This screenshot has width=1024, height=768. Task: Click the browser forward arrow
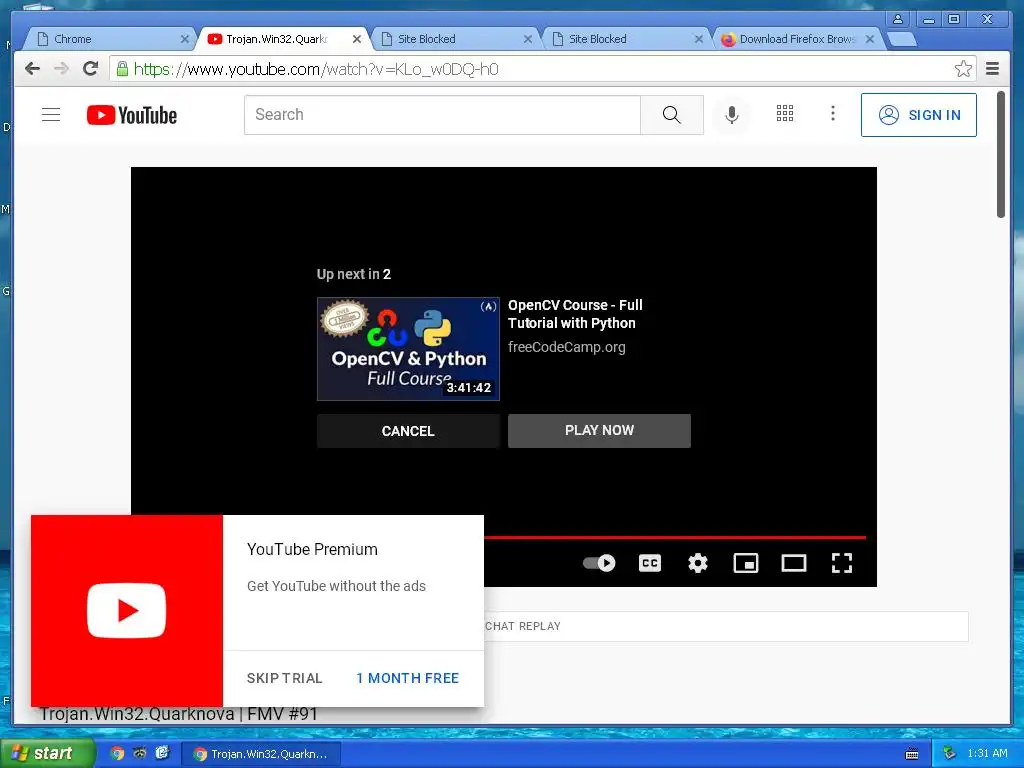(x=61, y=69)
